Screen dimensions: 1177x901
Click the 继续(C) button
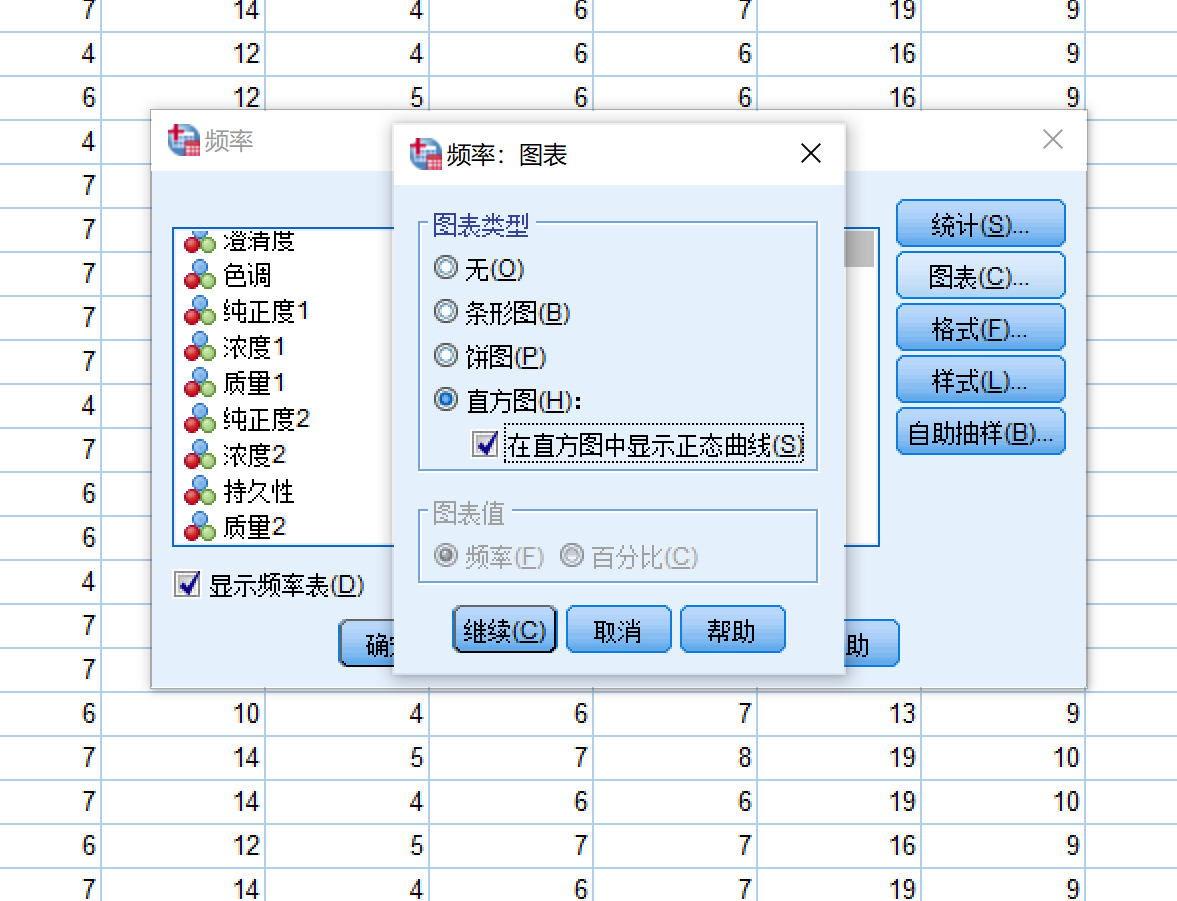coord(504,629)
